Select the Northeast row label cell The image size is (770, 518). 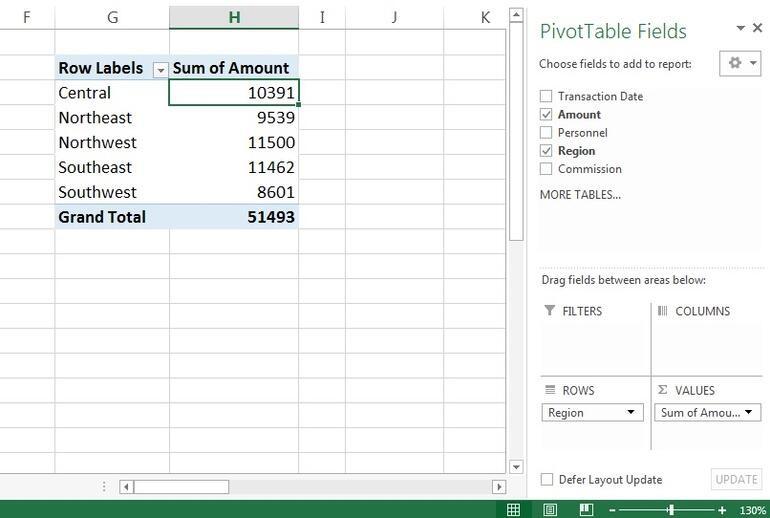112,117
